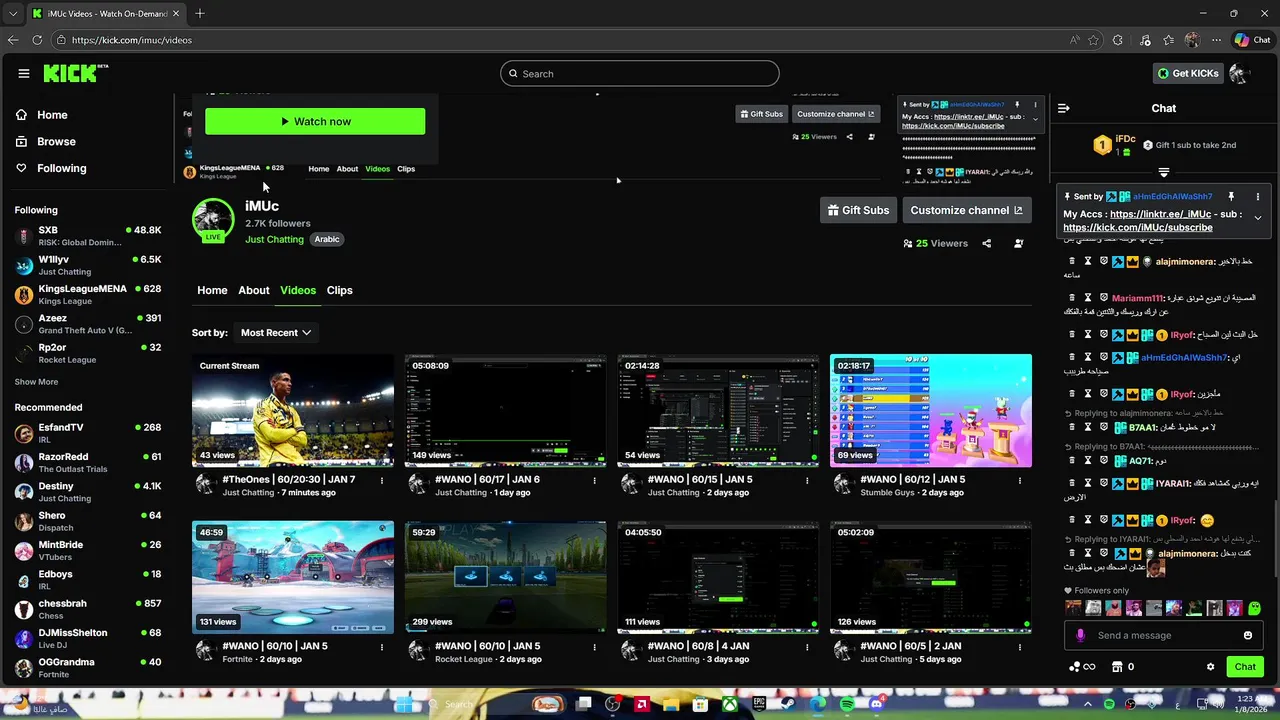Screen dimensions: 1280x720
Task: Open the channel shop icon in chat footer
Action: point(1117,667)
